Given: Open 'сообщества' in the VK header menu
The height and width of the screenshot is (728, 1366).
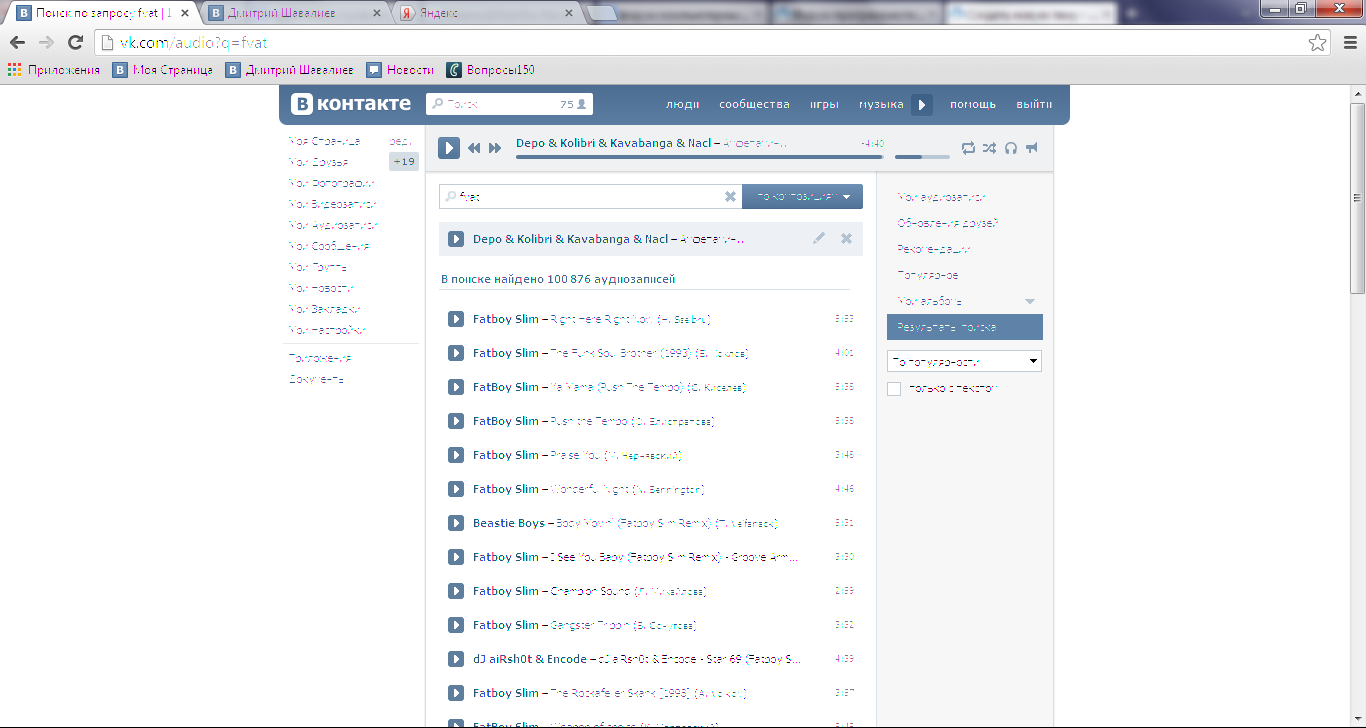Looking at the screenshot, I should [x=754, y=104].
